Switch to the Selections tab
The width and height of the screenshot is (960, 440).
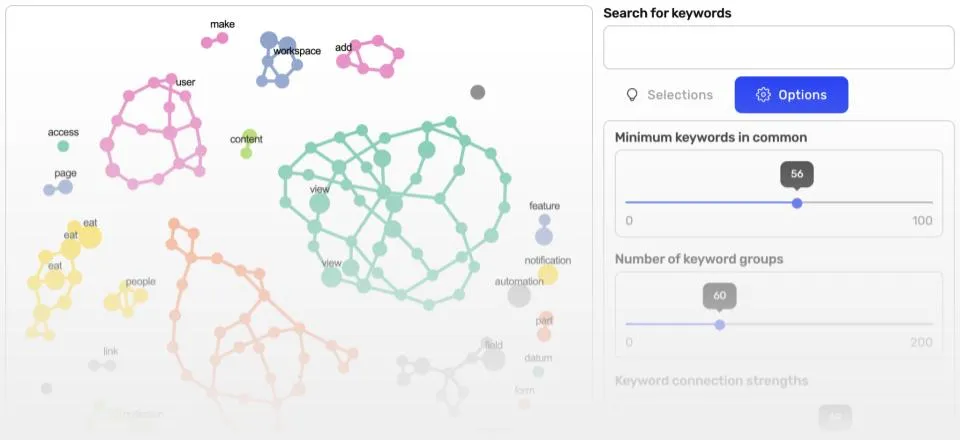coord(669,95)
